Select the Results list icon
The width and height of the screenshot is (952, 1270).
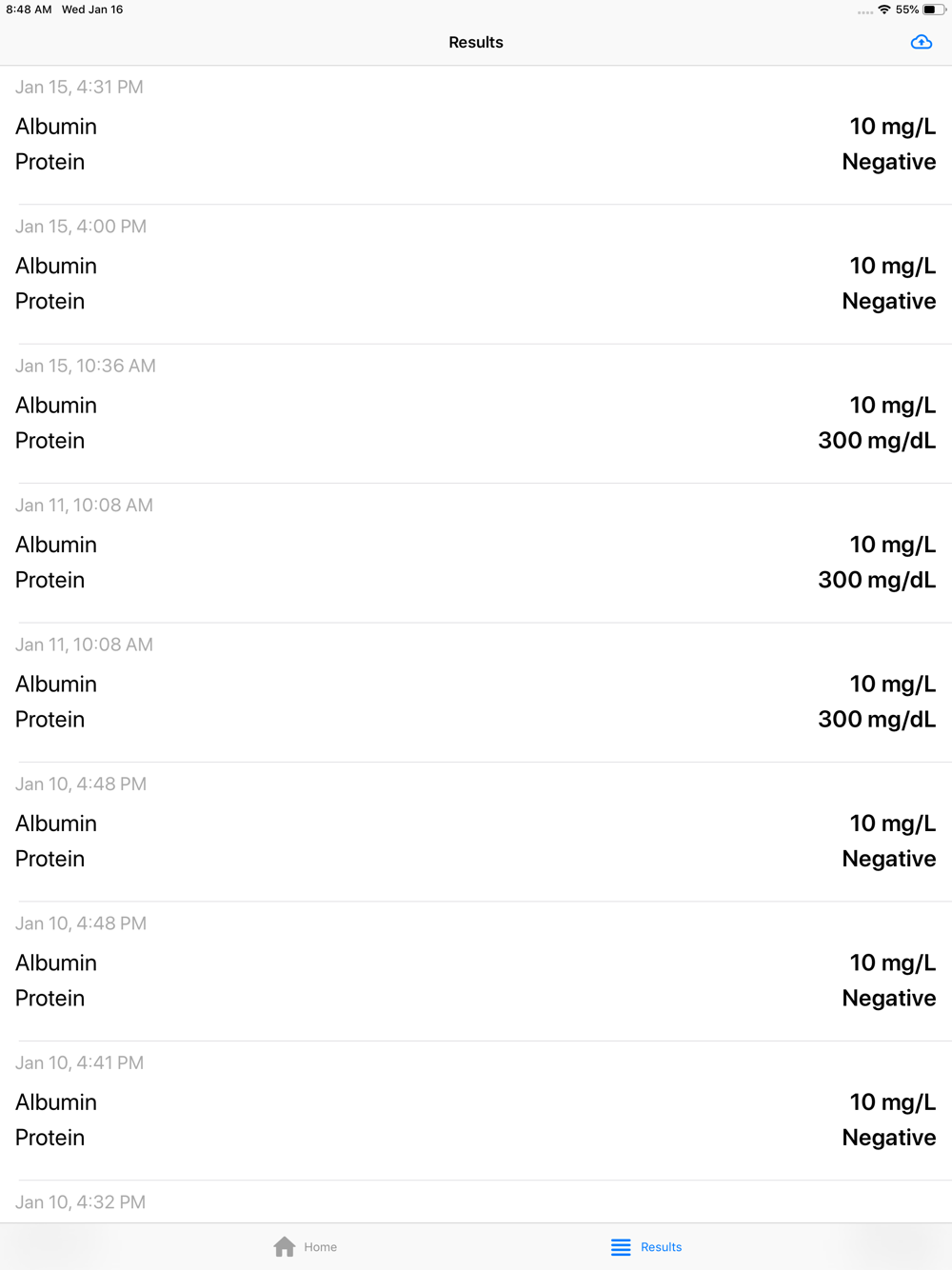(621, 1247)
